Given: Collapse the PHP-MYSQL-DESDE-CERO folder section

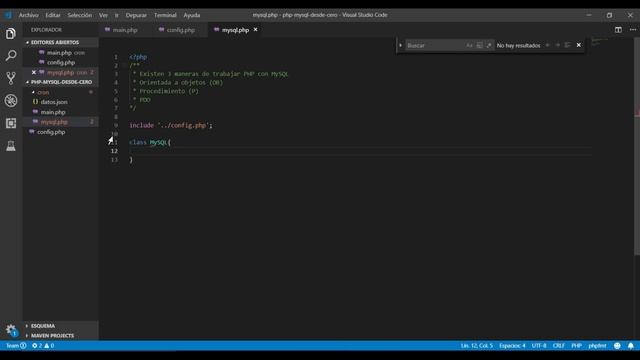Looking at the screenshot, I should tap(60, 82).
